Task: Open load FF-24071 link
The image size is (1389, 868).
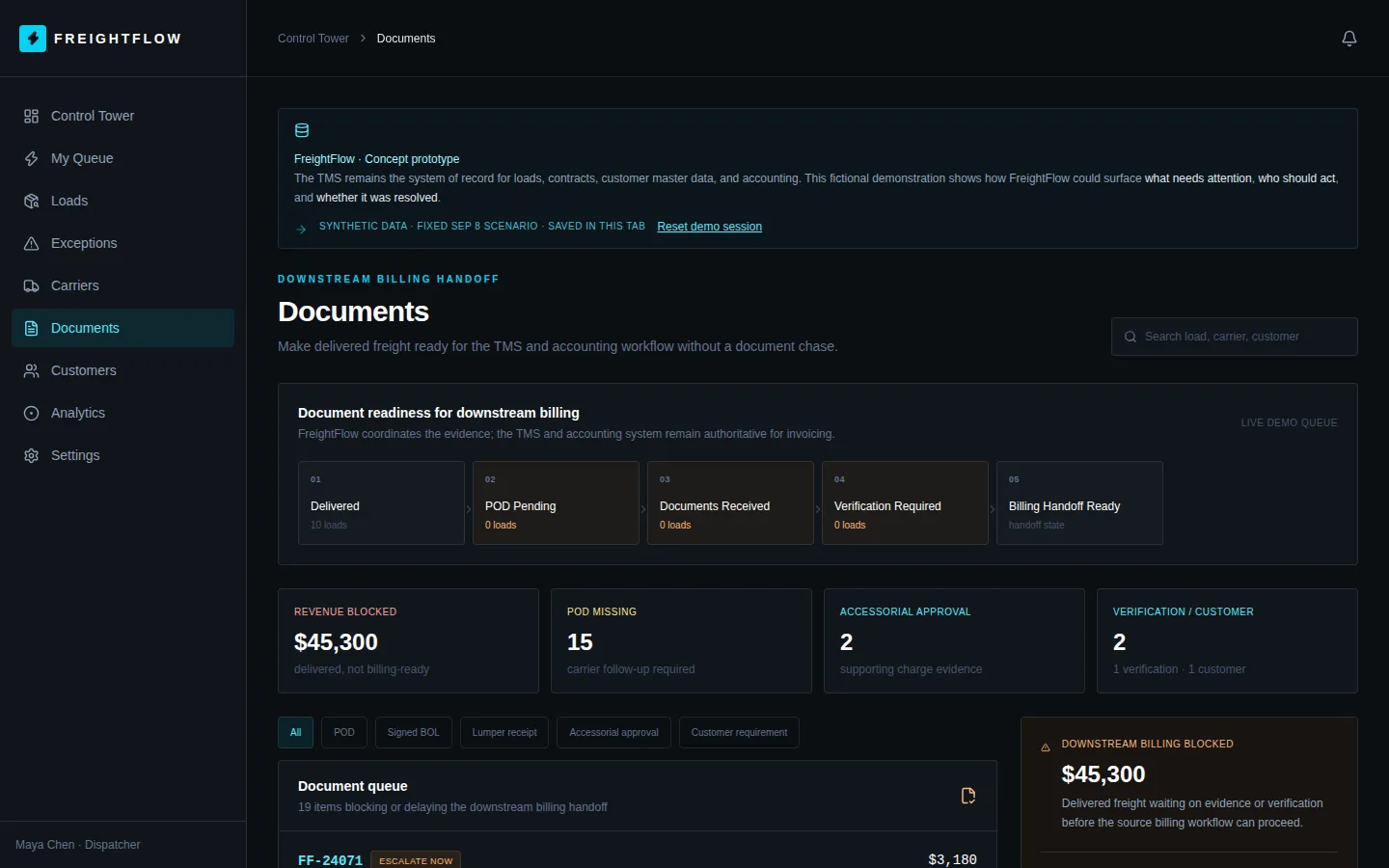Action: pyautogui.click(x=330, y=860)
